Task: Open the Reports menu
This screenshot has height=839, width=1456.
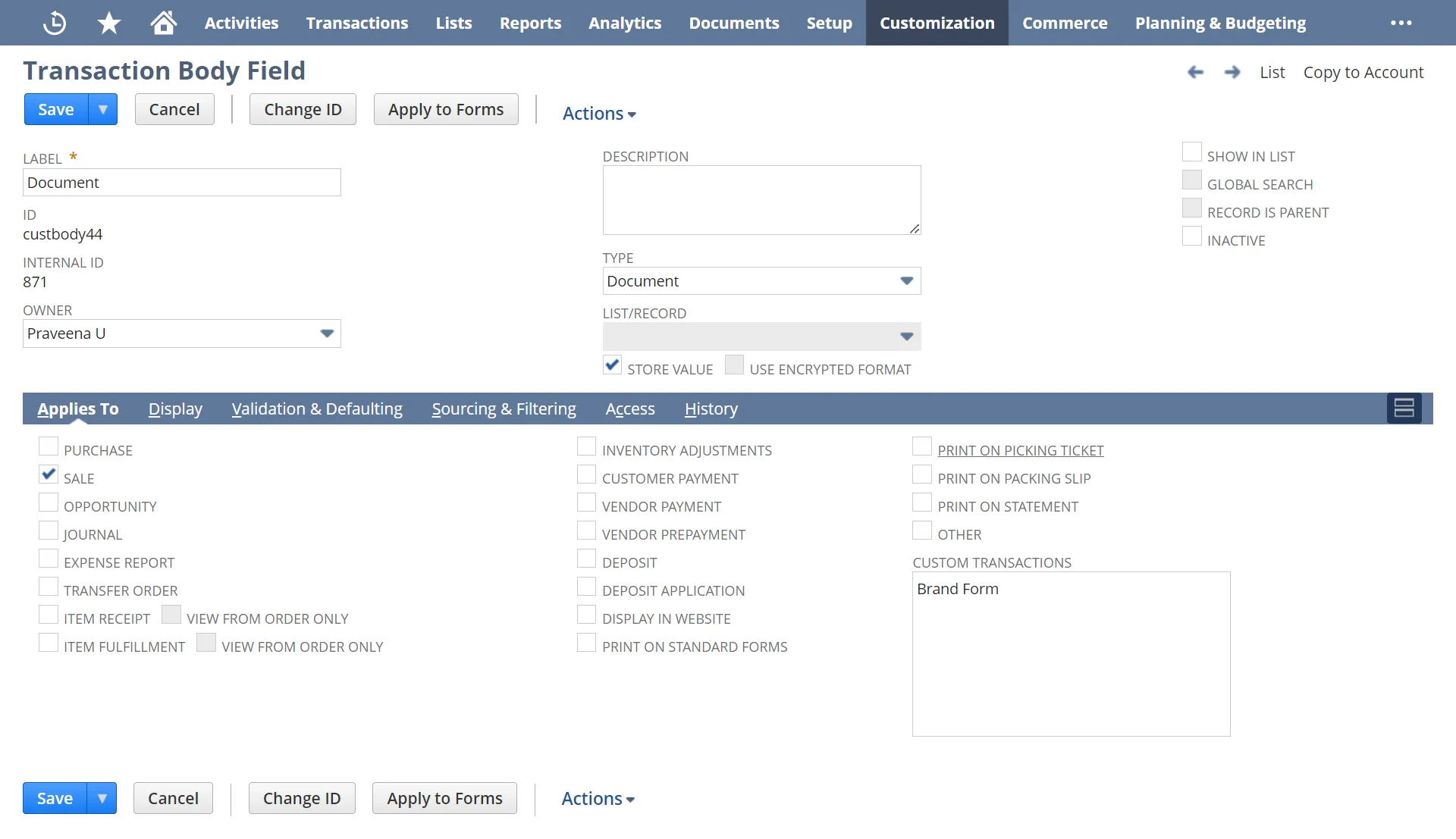Action: (530, 23)
